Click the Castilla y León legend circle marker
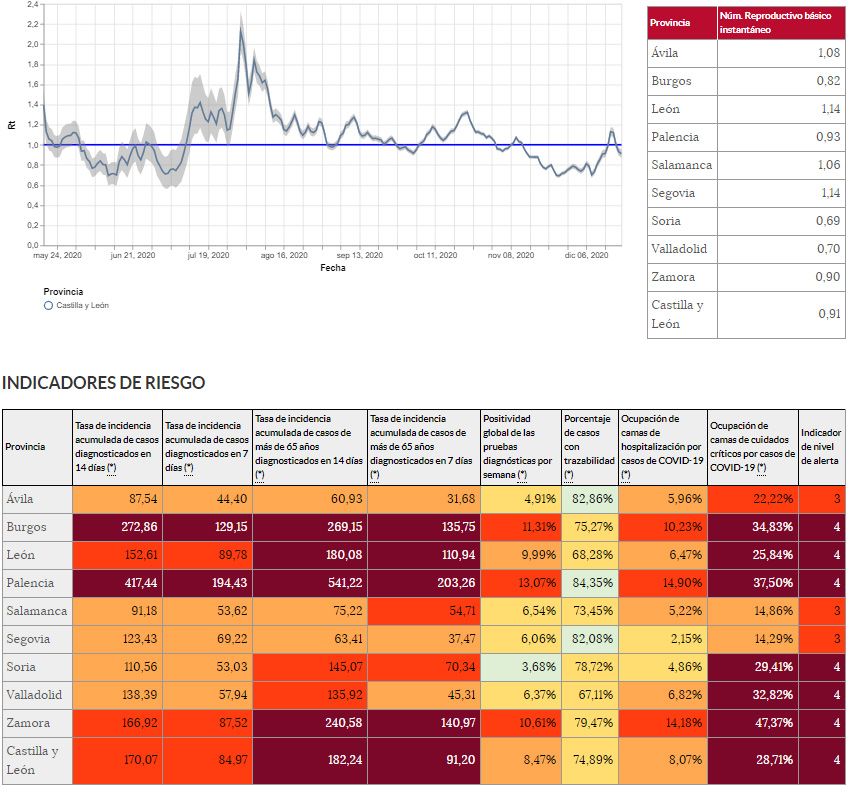This screenshot has width=849, height=792. (x=48, y=305)
